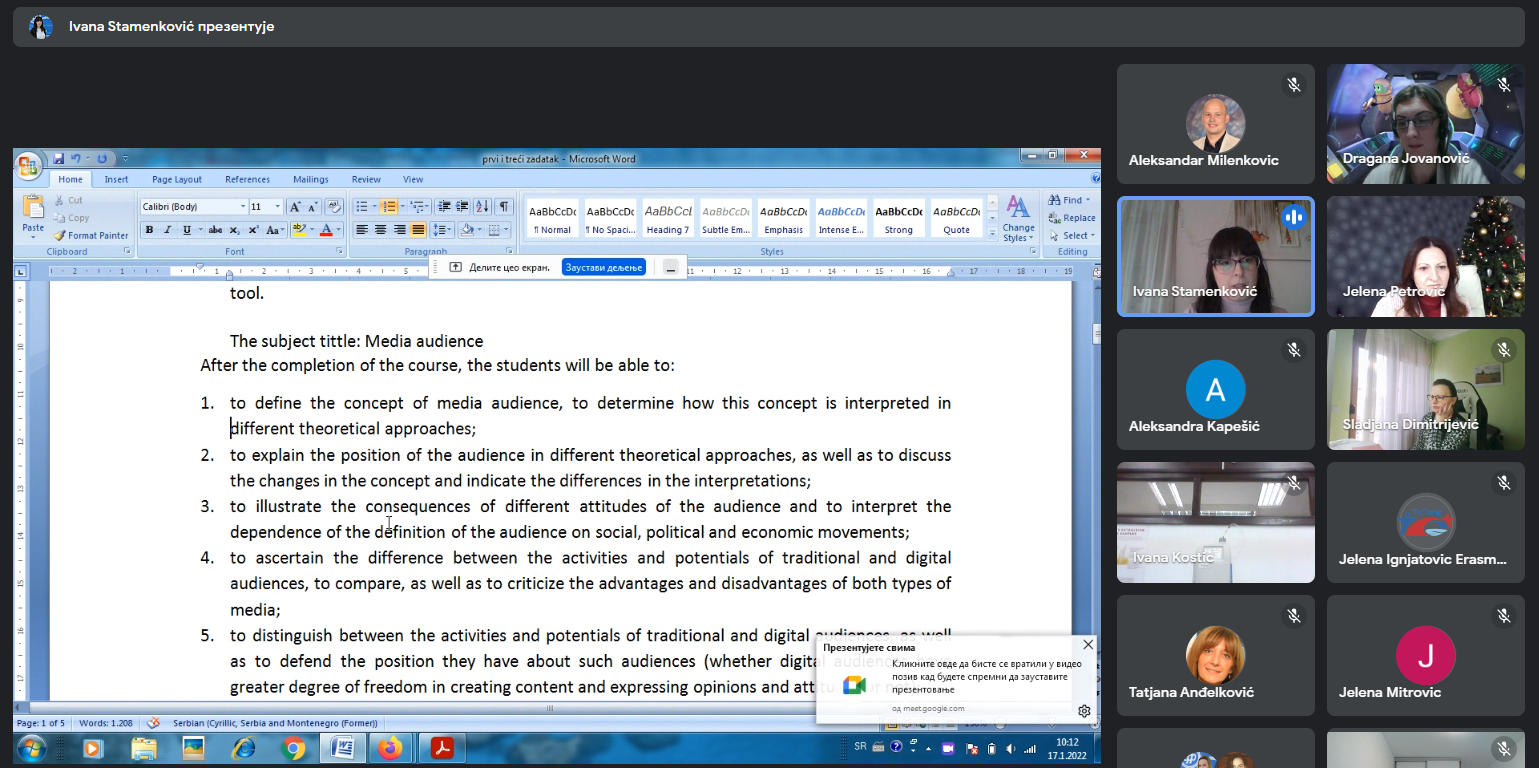Screen dimensions: 1539x768
Task: Show paragraph marks with the pilcrow icon
Action: pyautogui.click(x=504, y=207)
